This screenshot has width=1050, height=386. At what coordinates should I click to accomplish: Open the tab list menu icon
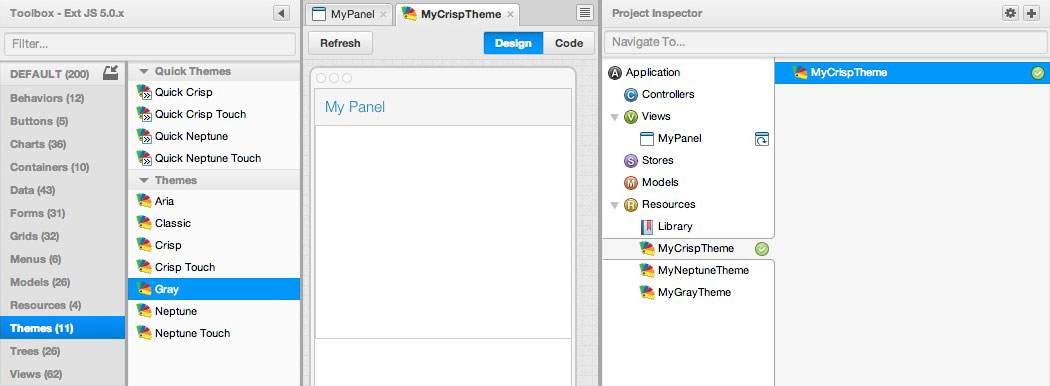click(x=585, y=13)
